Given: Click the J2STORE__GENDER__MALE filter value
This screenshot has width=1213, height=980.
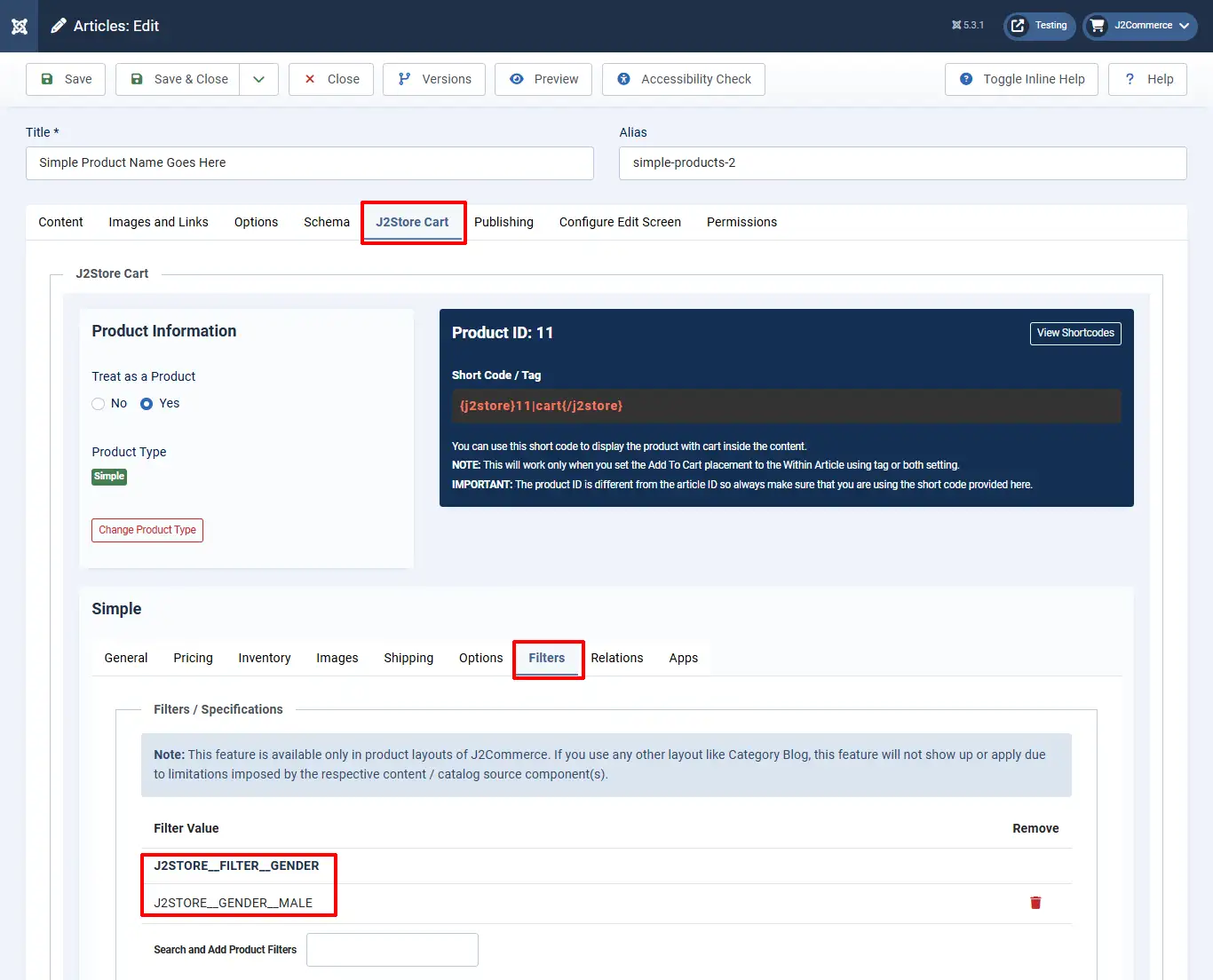Looking at the screenshot, I should click(x=234, y=903).
